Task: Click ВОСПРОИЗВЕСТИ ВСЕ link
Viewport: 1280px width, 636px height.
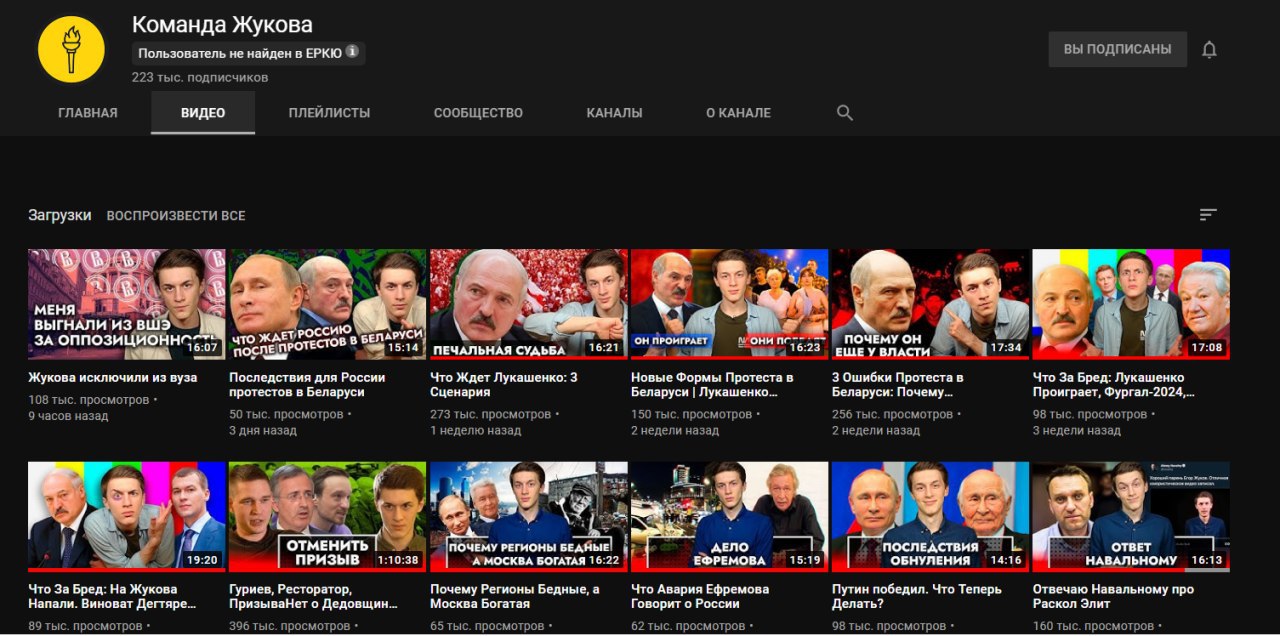Action: click(176, 216)
